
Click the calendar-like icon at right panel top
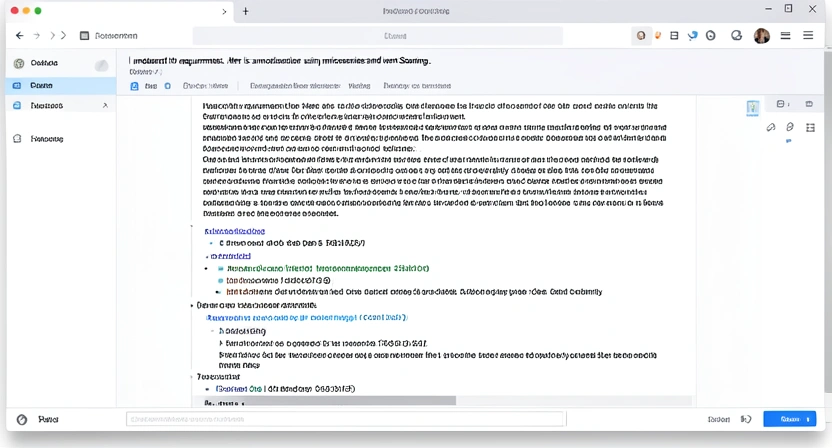[781, 104]
